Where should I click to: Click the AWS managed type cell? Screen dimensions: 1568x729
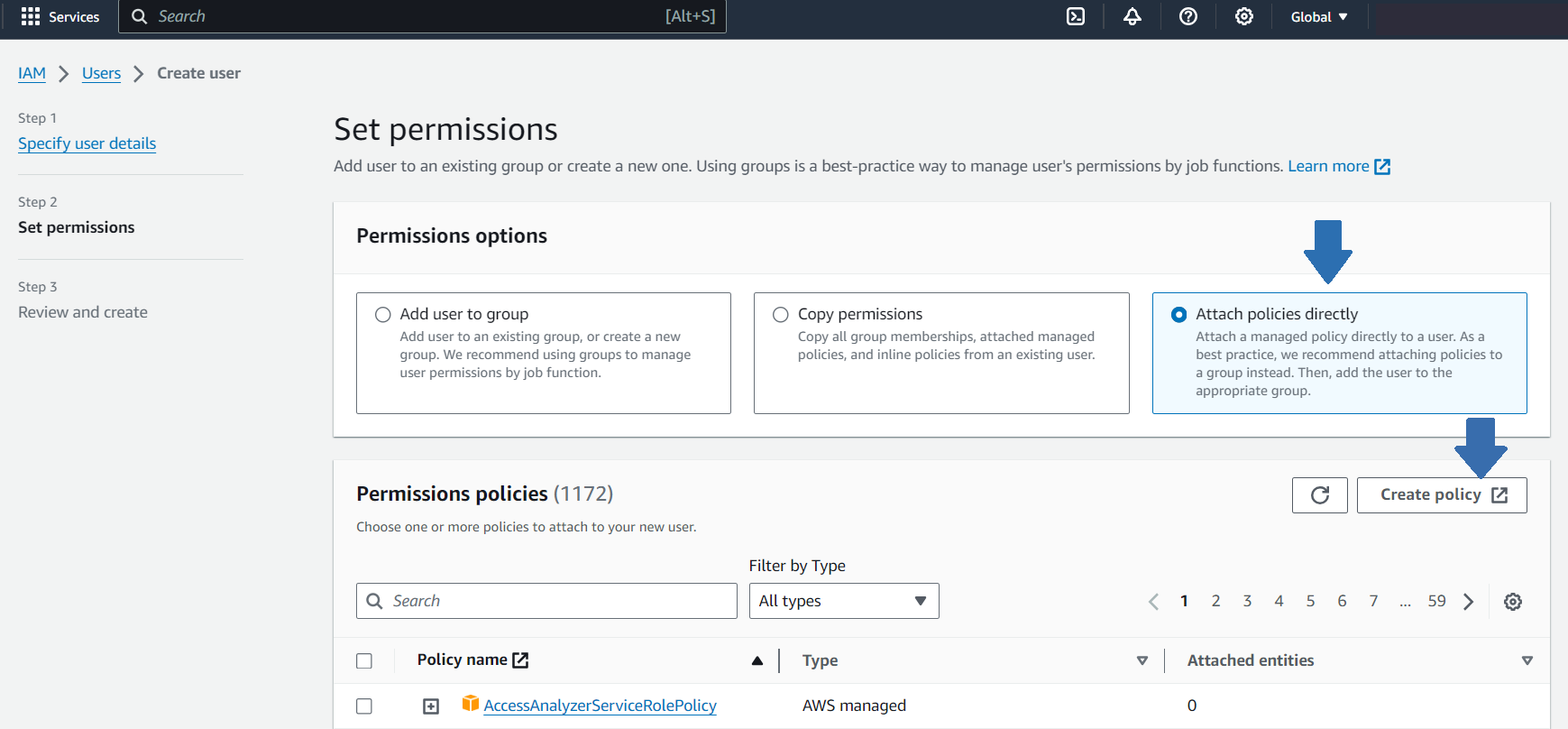(x=854, y=706)
